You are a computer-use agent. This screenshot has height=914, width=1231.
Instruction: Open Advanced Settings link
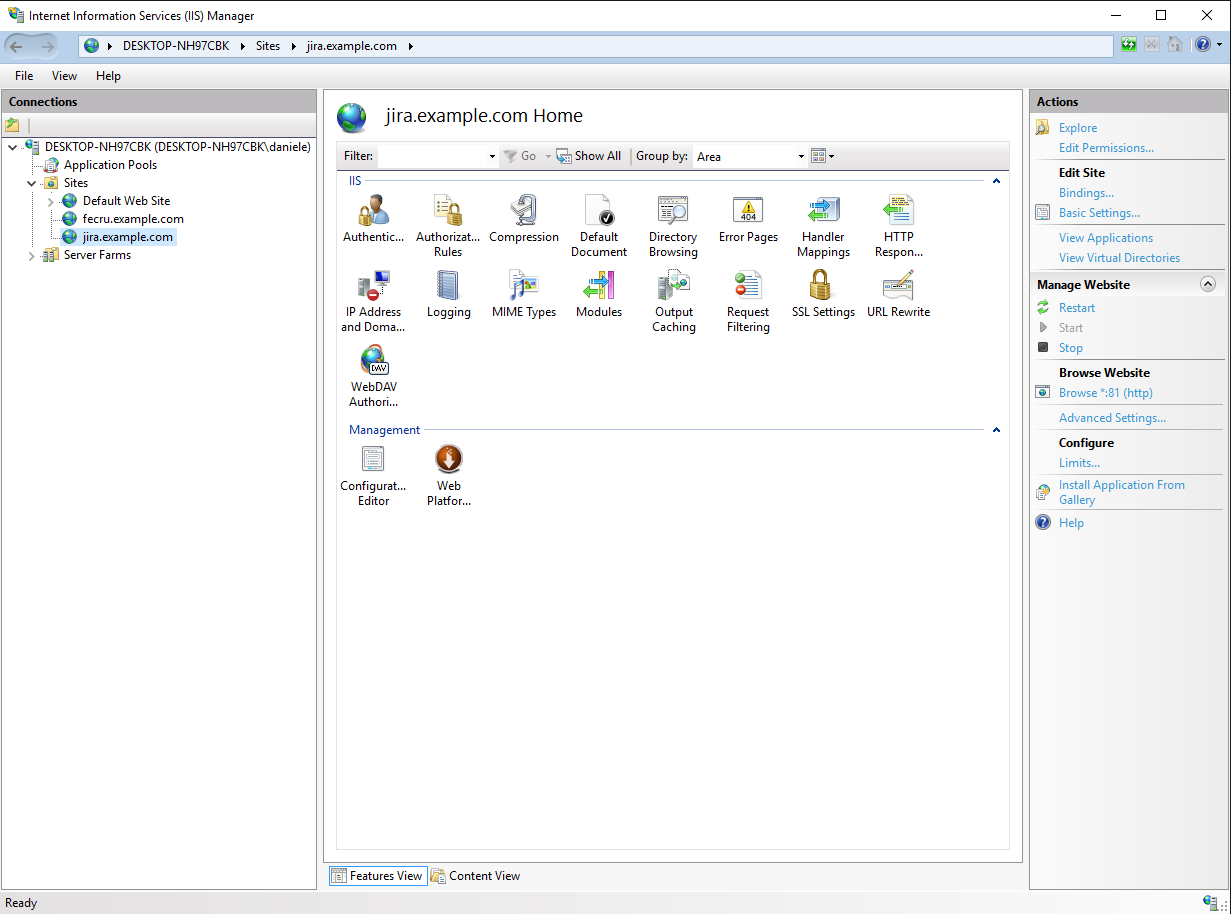pos(1112,418)
